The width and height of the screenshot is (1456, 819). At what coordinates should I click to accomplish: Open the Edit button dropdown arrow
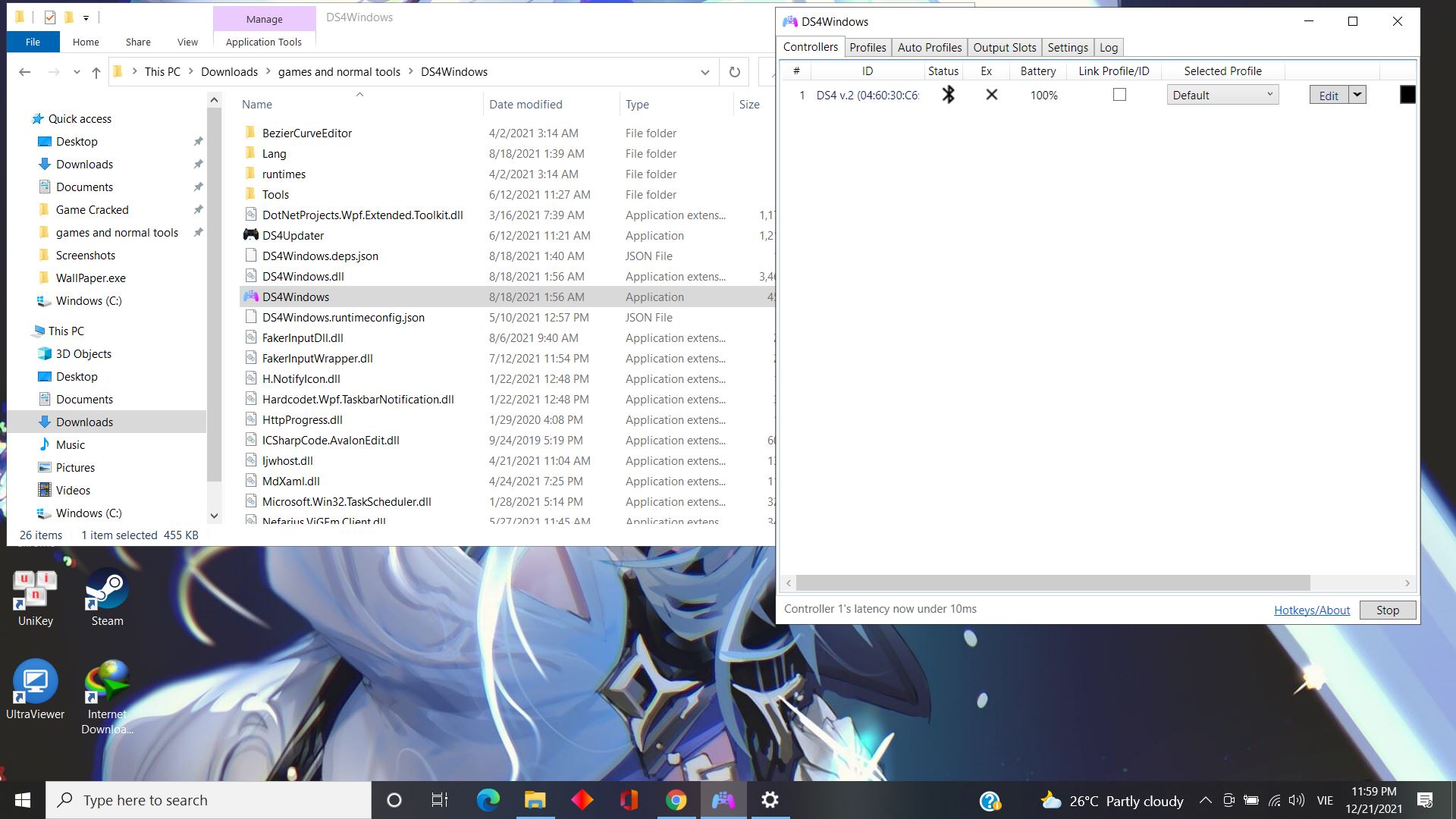pyautogui.click(x=1357, y=95)
